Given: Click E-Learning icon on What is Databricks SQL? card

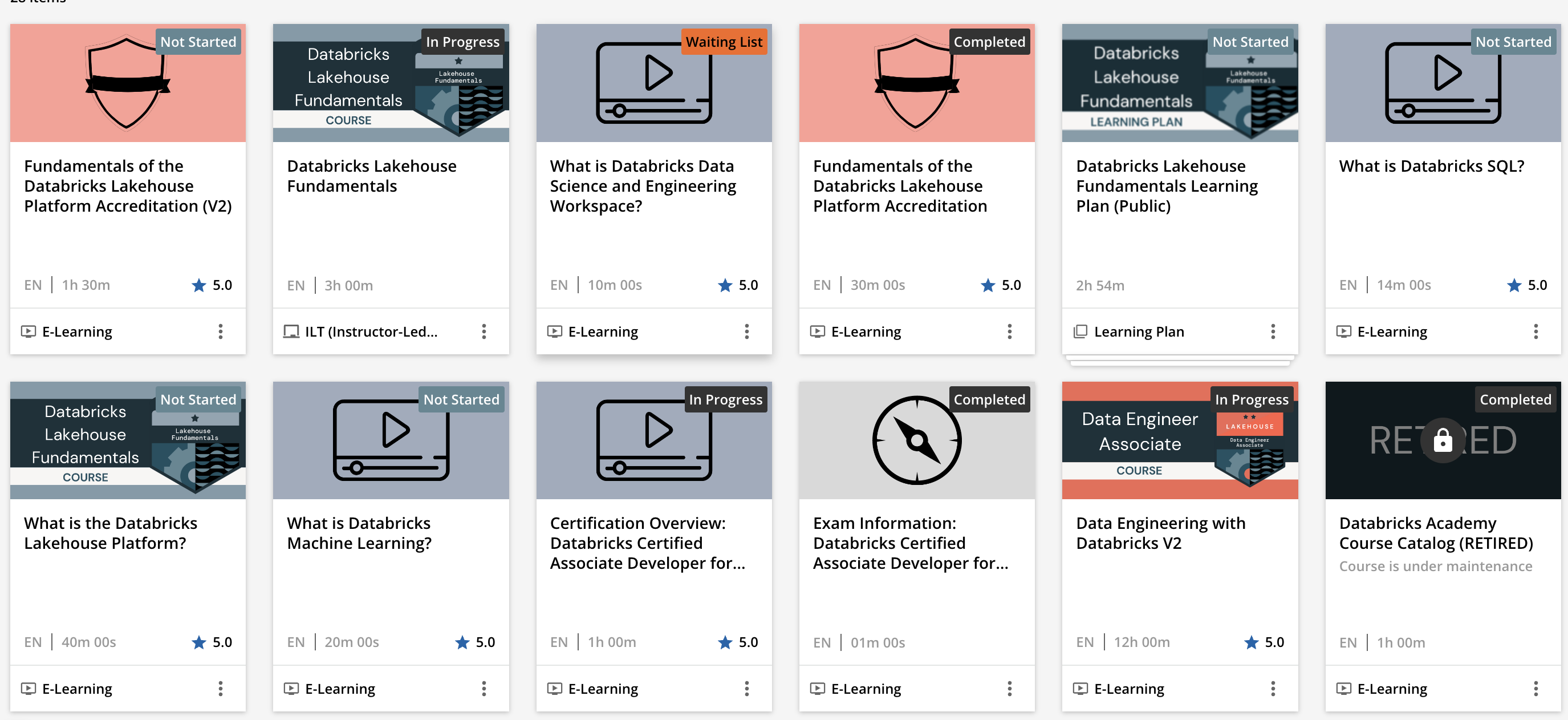Looking at the screenshot, I should tap(1343, 331).
